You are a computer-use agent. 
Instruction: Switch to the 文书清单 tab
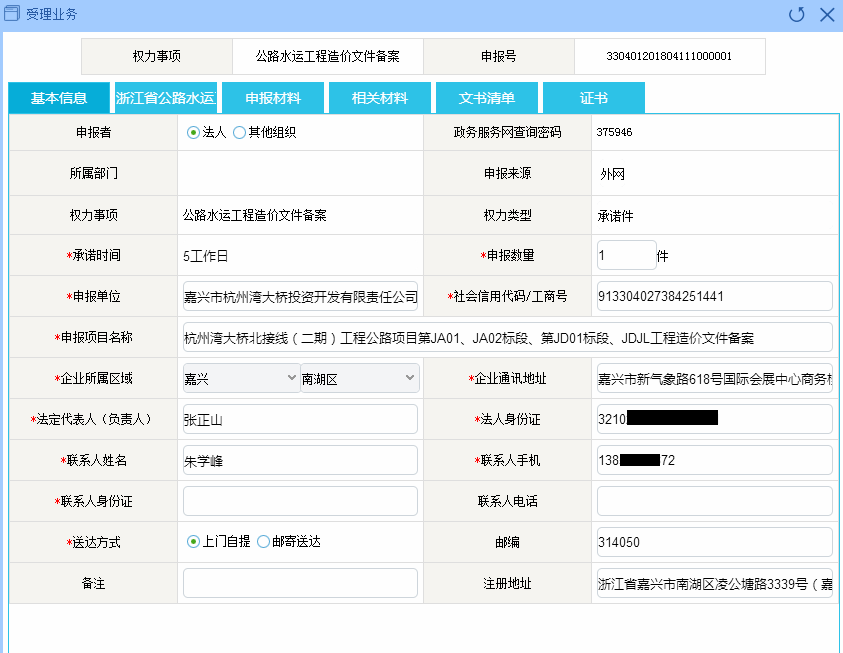tap(487, 98)
